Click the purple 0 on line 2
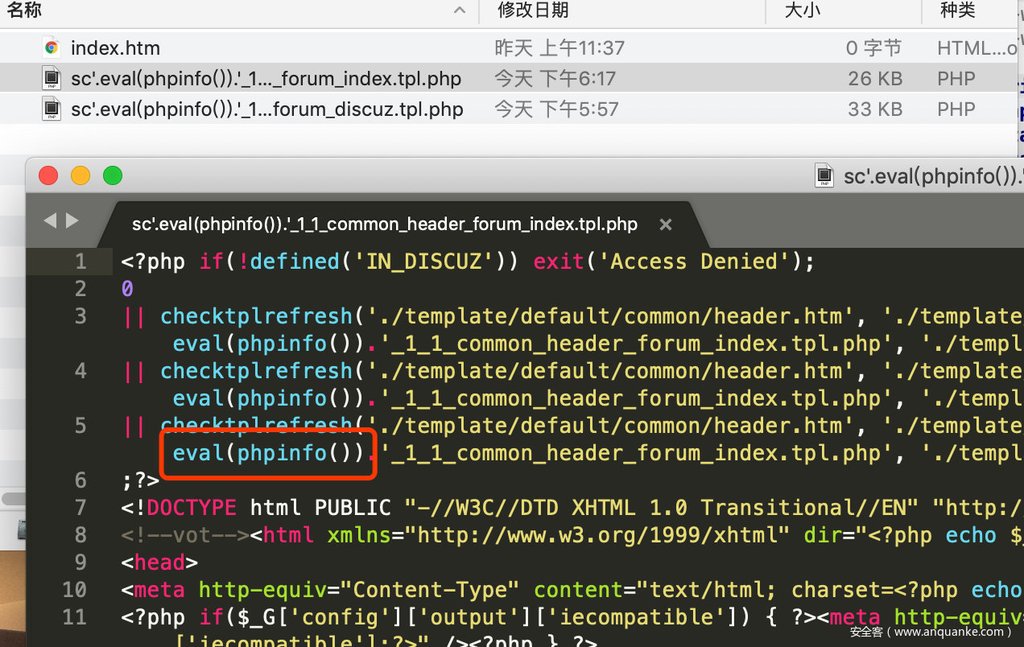The width and height of the screenshot is (1024, 647). click(x=127, y=289)
